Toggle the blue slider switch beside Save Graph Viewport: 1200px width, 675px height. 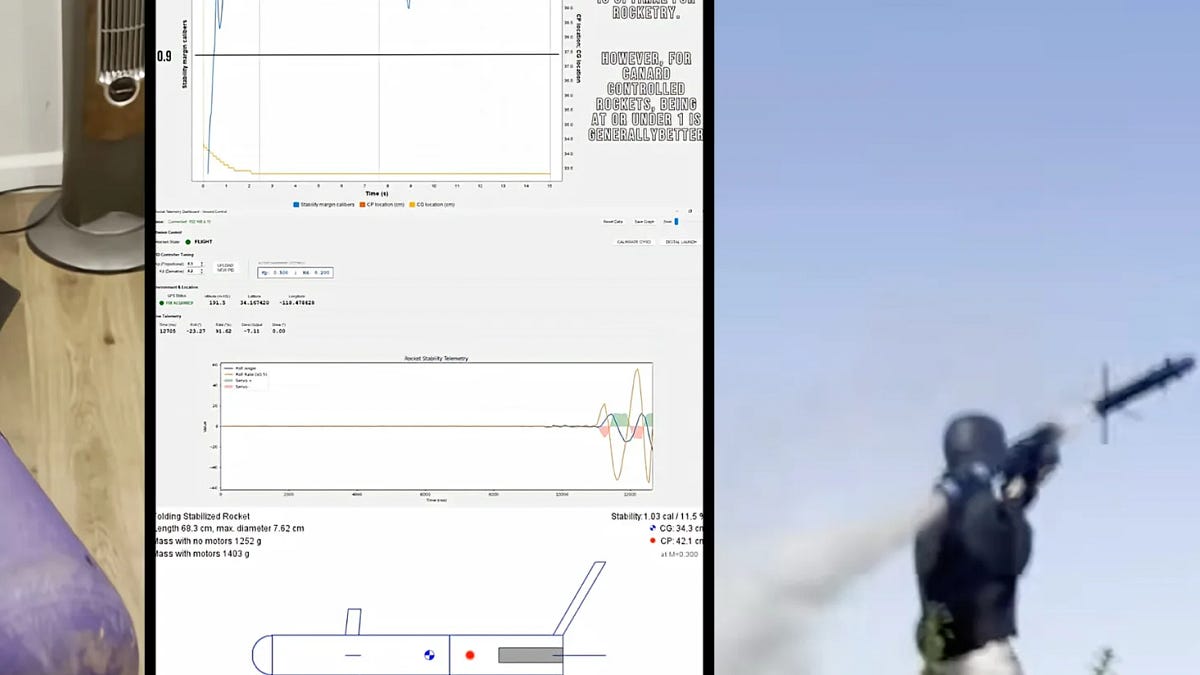(x=676, y=222)
